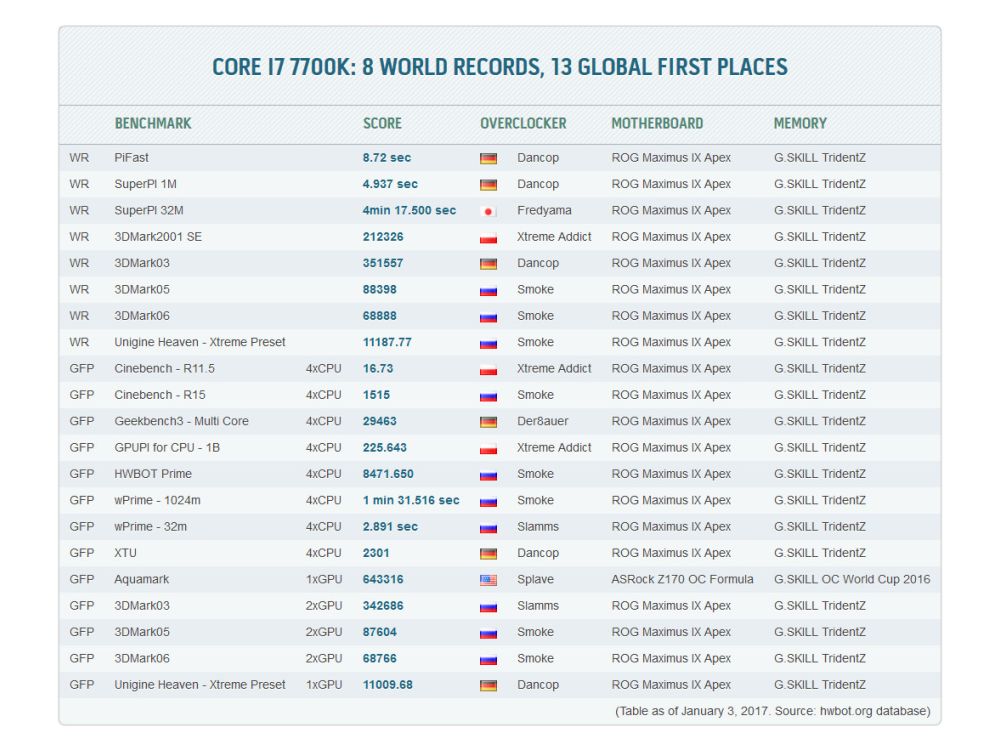Click the Russian flag in the wPrime - 32m row

pyautogui.click(x=488, y=527)
